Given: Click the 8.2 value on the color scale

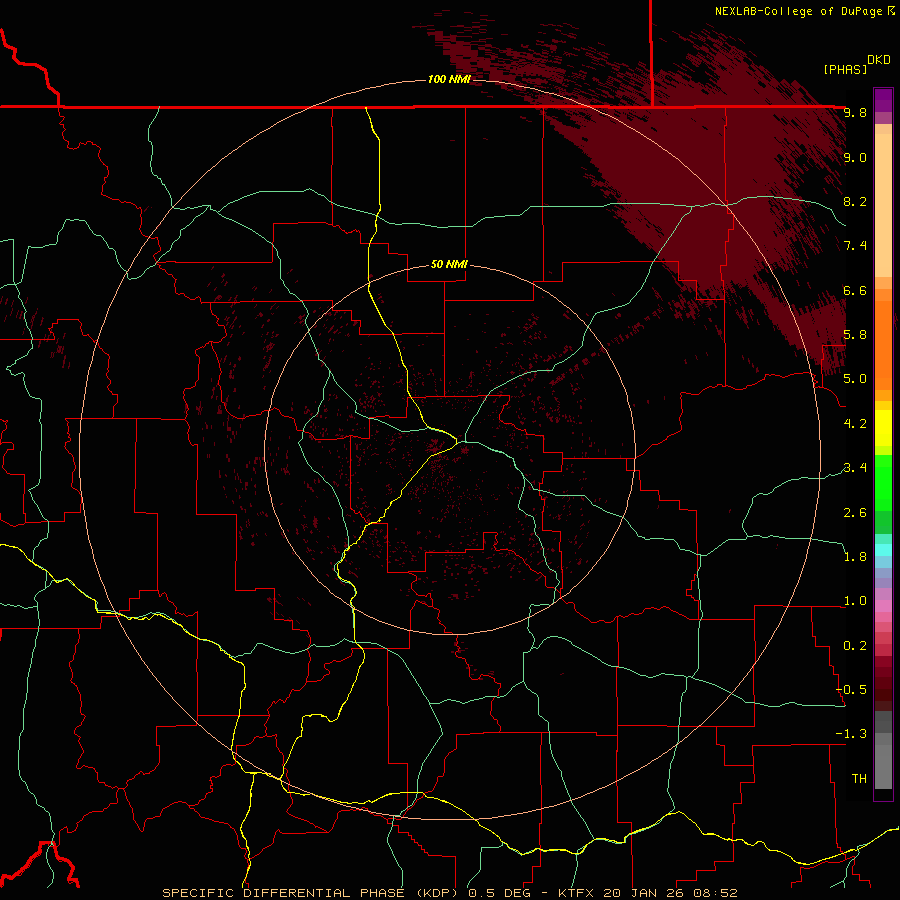Looking at the screenshot, I should tap(855, 201).
